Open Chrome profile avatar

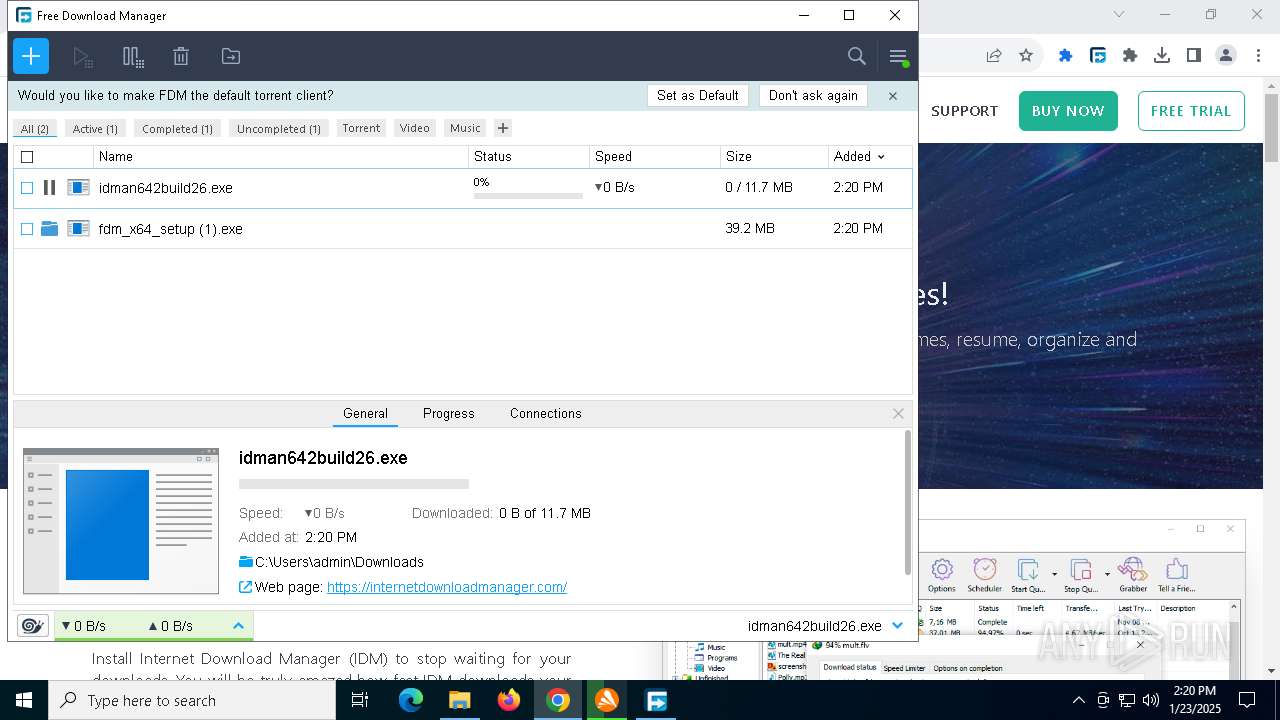coord(1226,56)
